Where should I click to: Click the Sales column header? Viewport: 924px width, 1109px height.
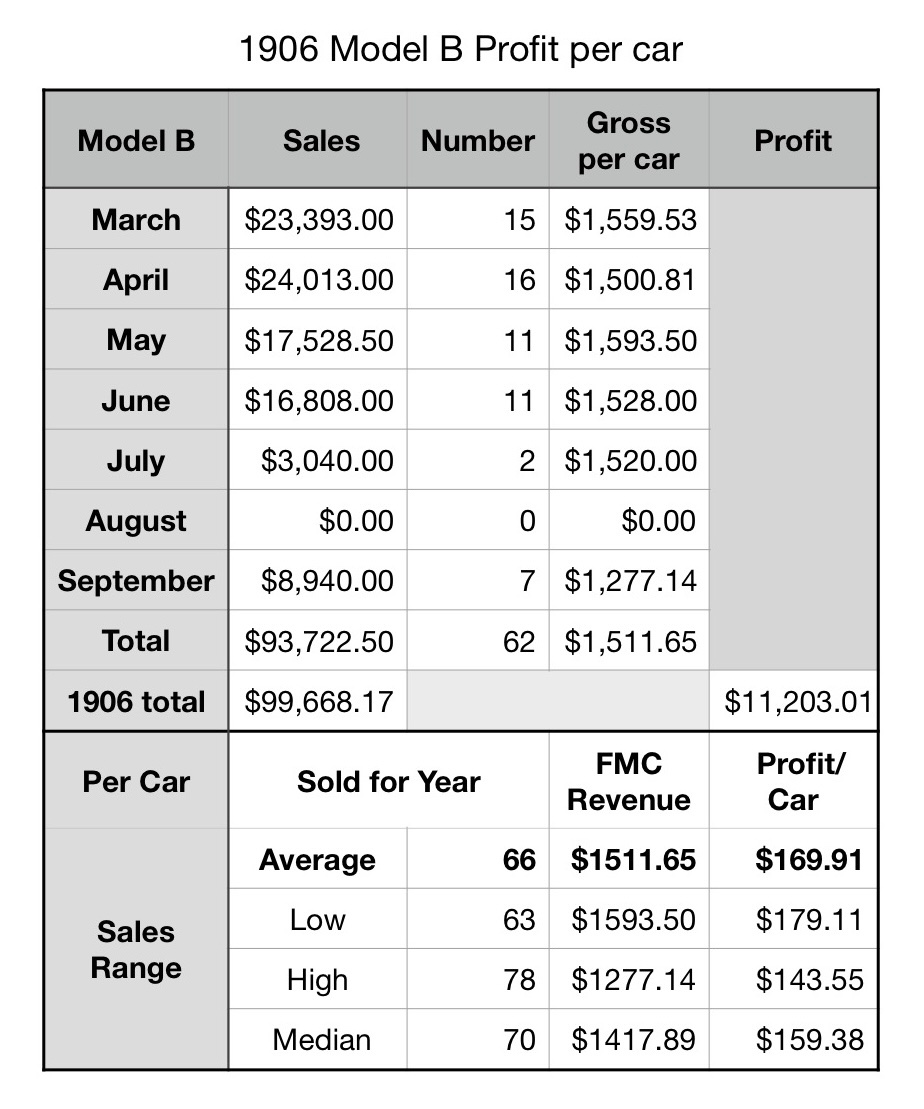click(x=320, y=140)
